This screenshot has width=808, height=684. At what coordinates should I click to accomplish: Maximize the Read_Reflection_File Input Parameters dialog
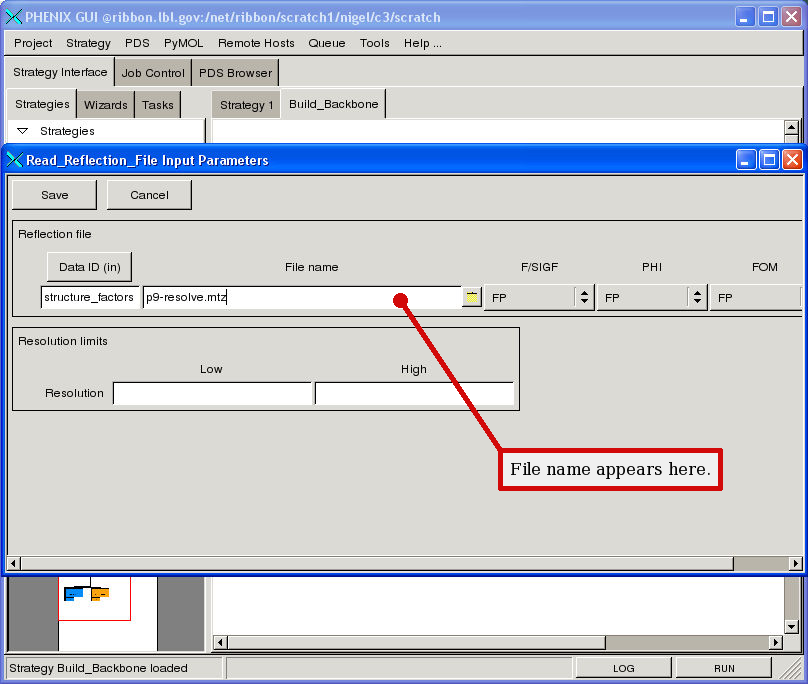tap(769, 160)
